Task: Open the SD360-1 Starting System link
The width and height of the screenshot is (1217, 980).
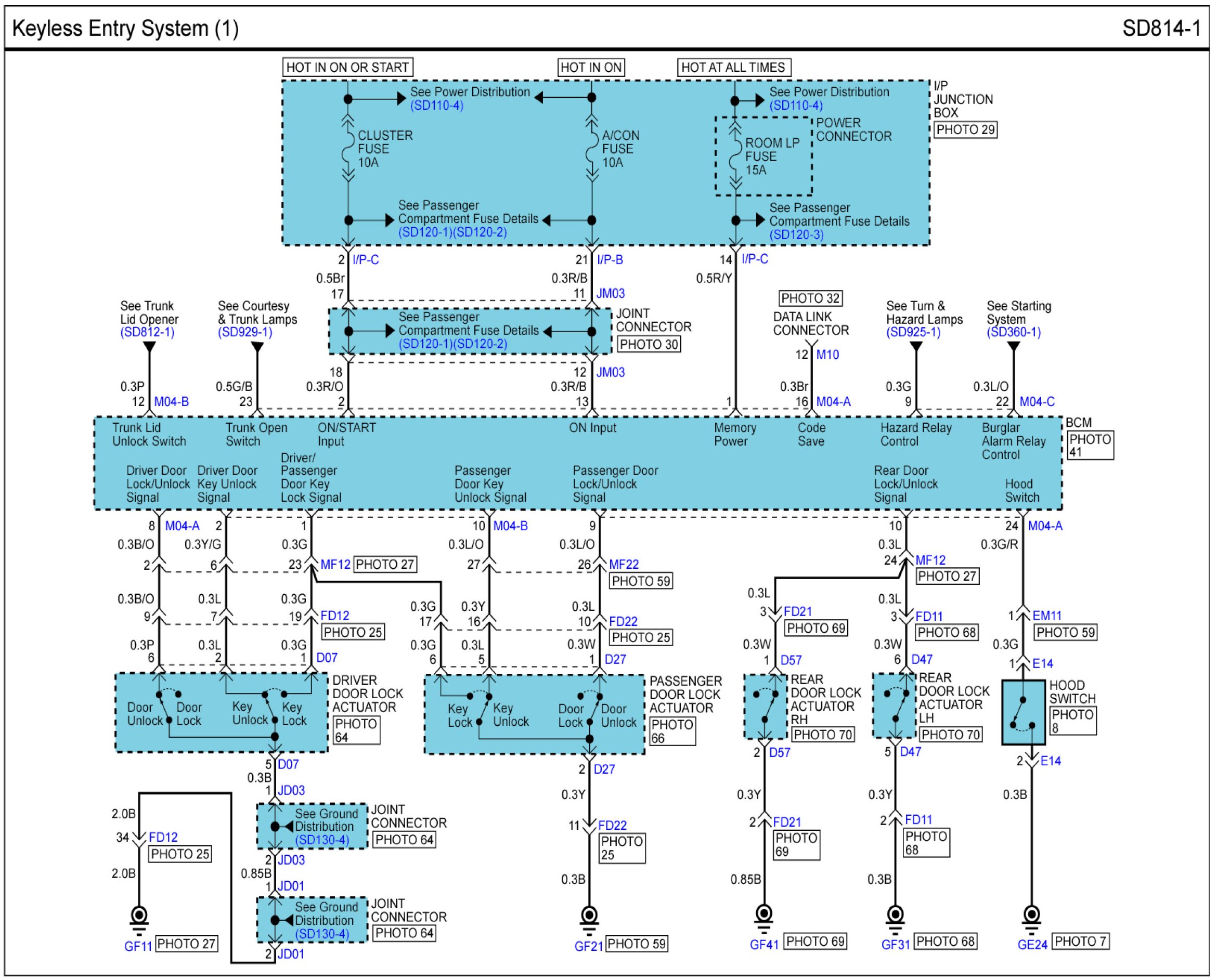Action: point(1014,333)
